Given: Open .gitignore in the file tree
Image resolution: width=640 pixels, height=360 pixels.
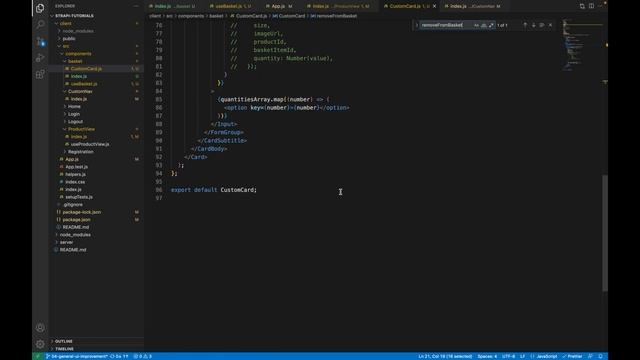Looking at the screenshot, I should point(73,204).
